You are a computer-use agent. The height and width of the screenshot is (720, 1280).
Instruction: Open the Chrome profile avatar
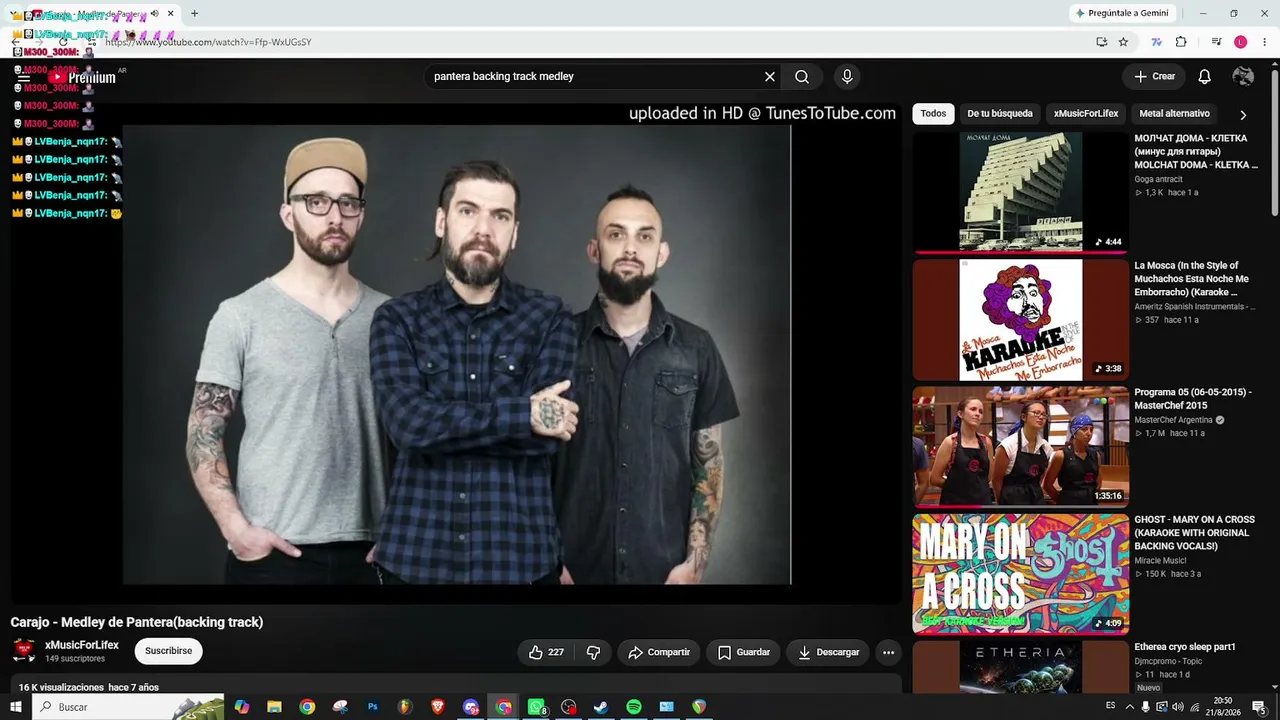1241,42
